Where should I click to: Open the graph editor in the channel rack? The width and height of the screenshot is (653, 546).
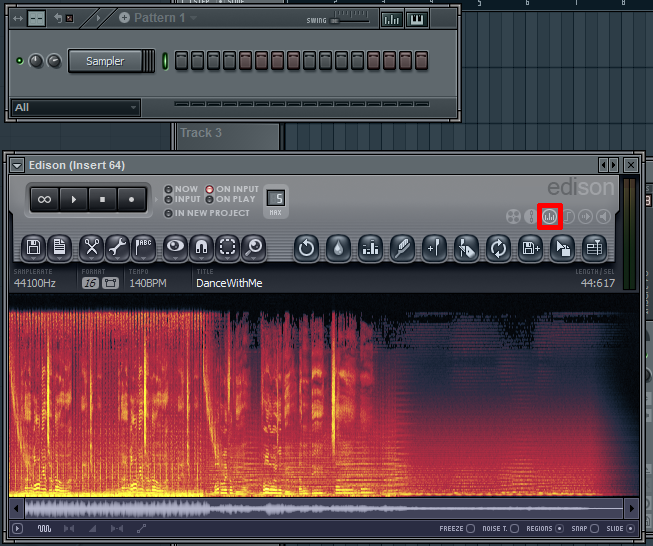point(391,20)
